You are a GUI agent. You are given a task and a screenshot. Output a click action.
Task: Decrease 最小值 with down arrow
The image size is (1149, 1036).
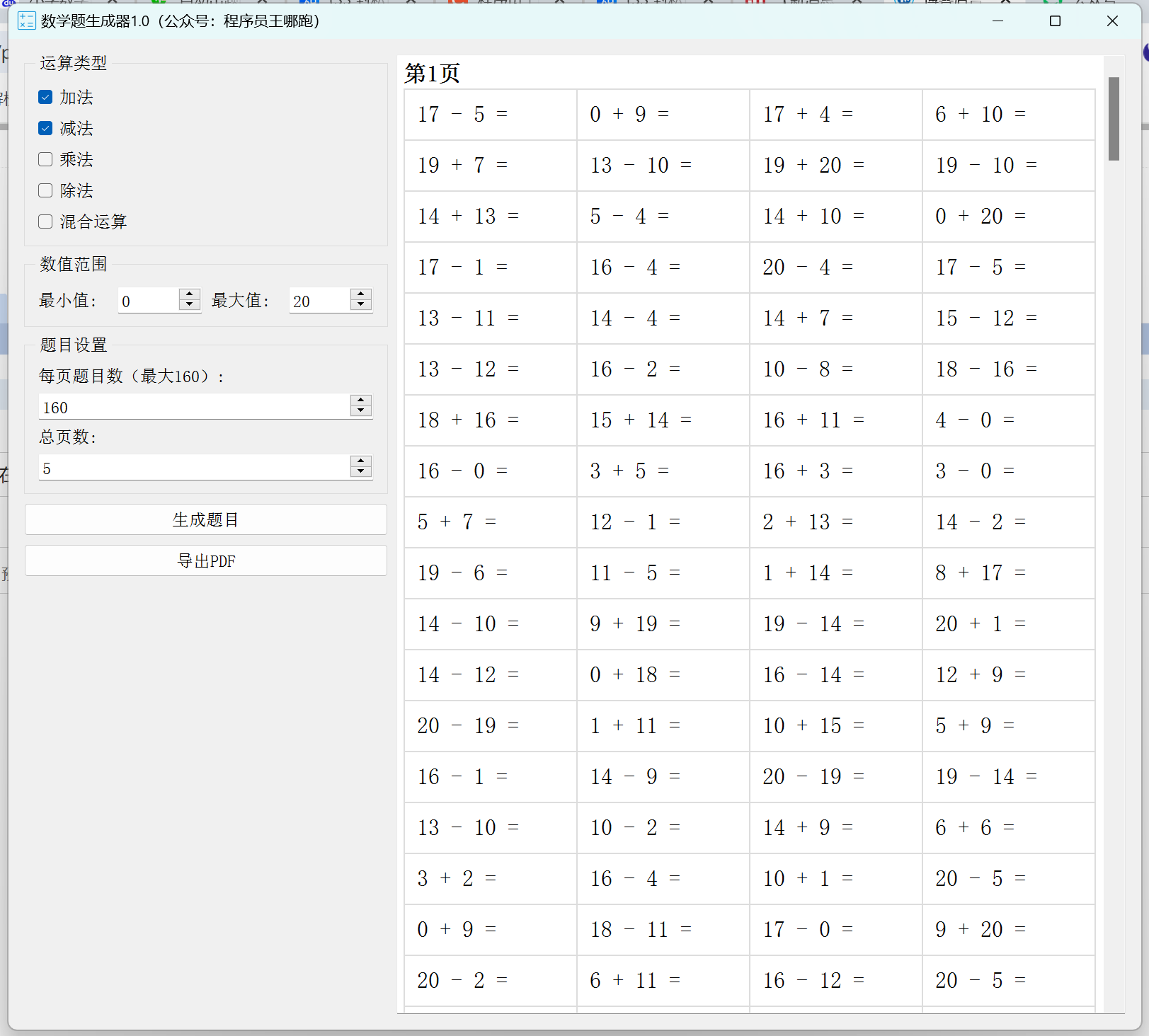coord(189,305)
